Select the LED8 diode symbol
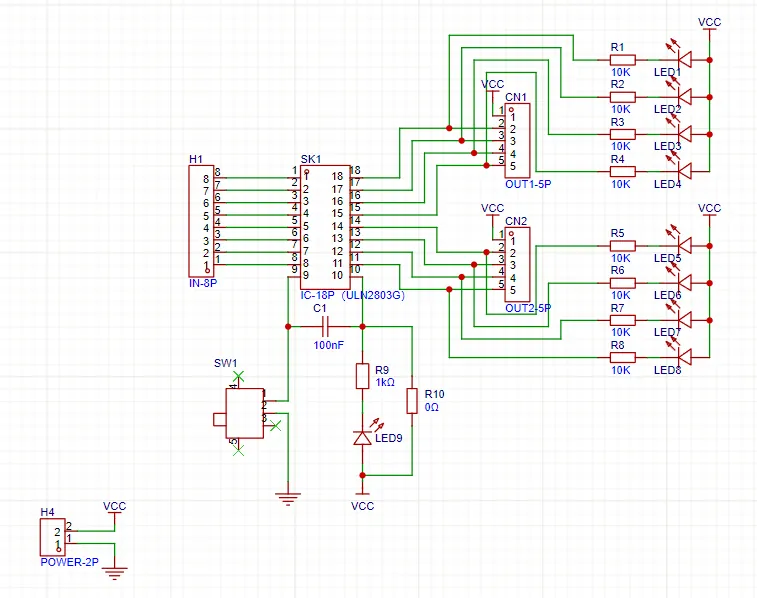Screen dimensions: 757x598 point(684,357)
